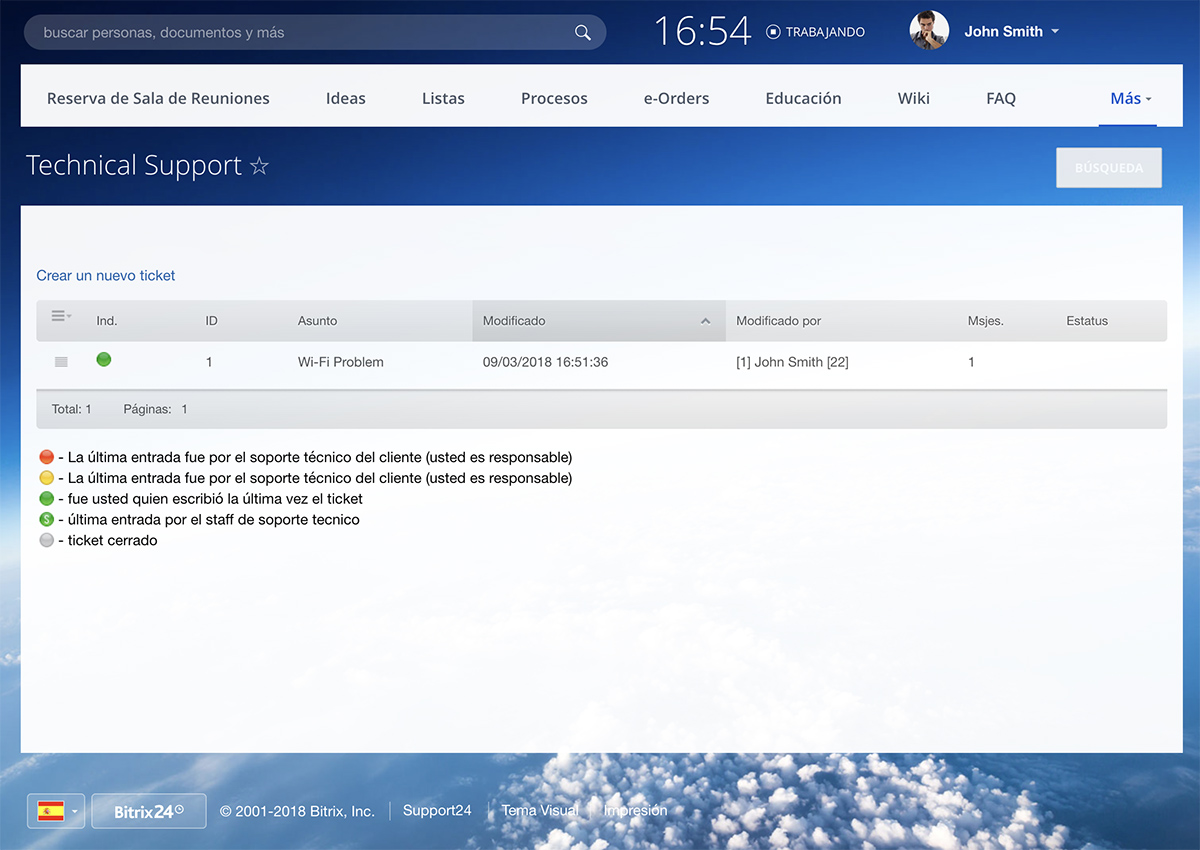Click the Bitrix24 logo in the footer

tap(149, 811)
